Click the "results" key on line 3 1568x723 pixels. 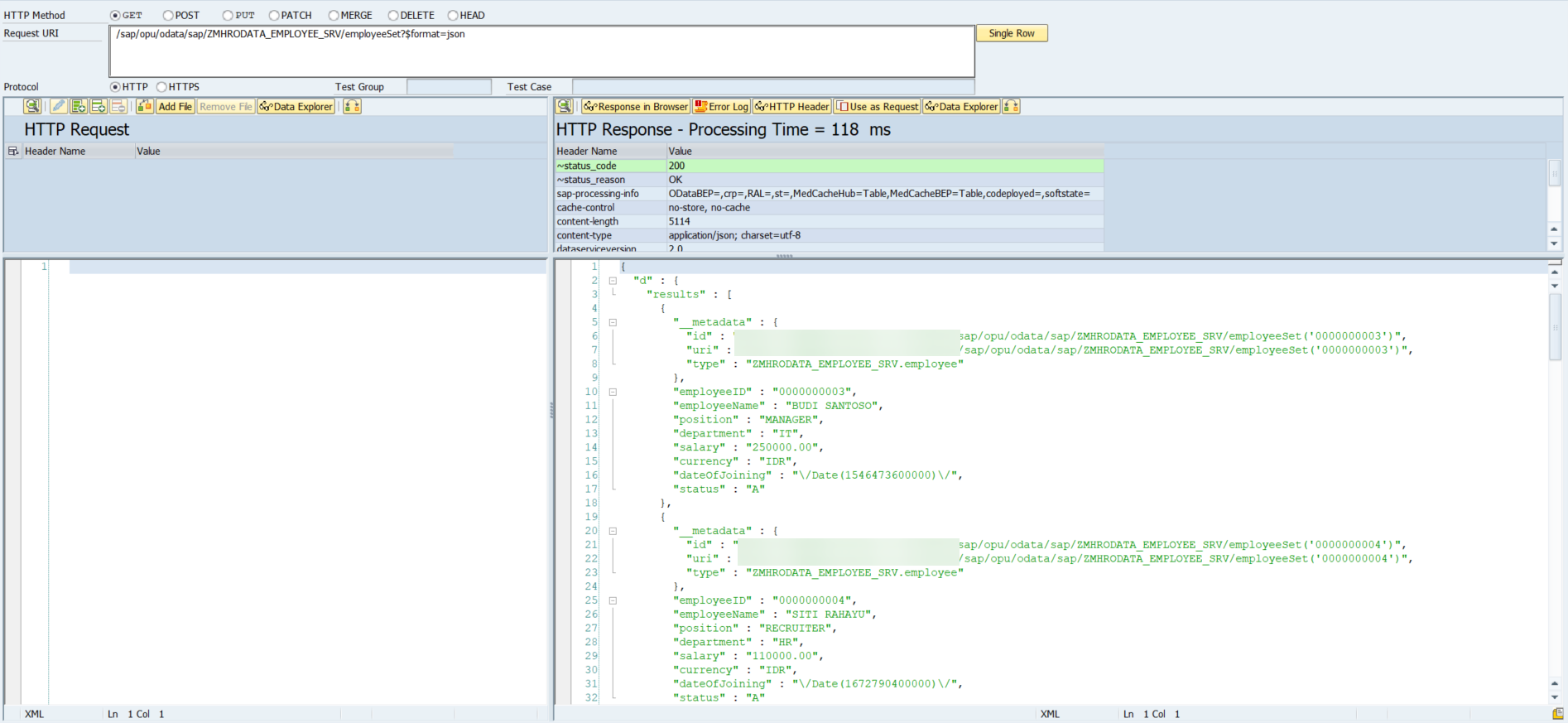676,295
